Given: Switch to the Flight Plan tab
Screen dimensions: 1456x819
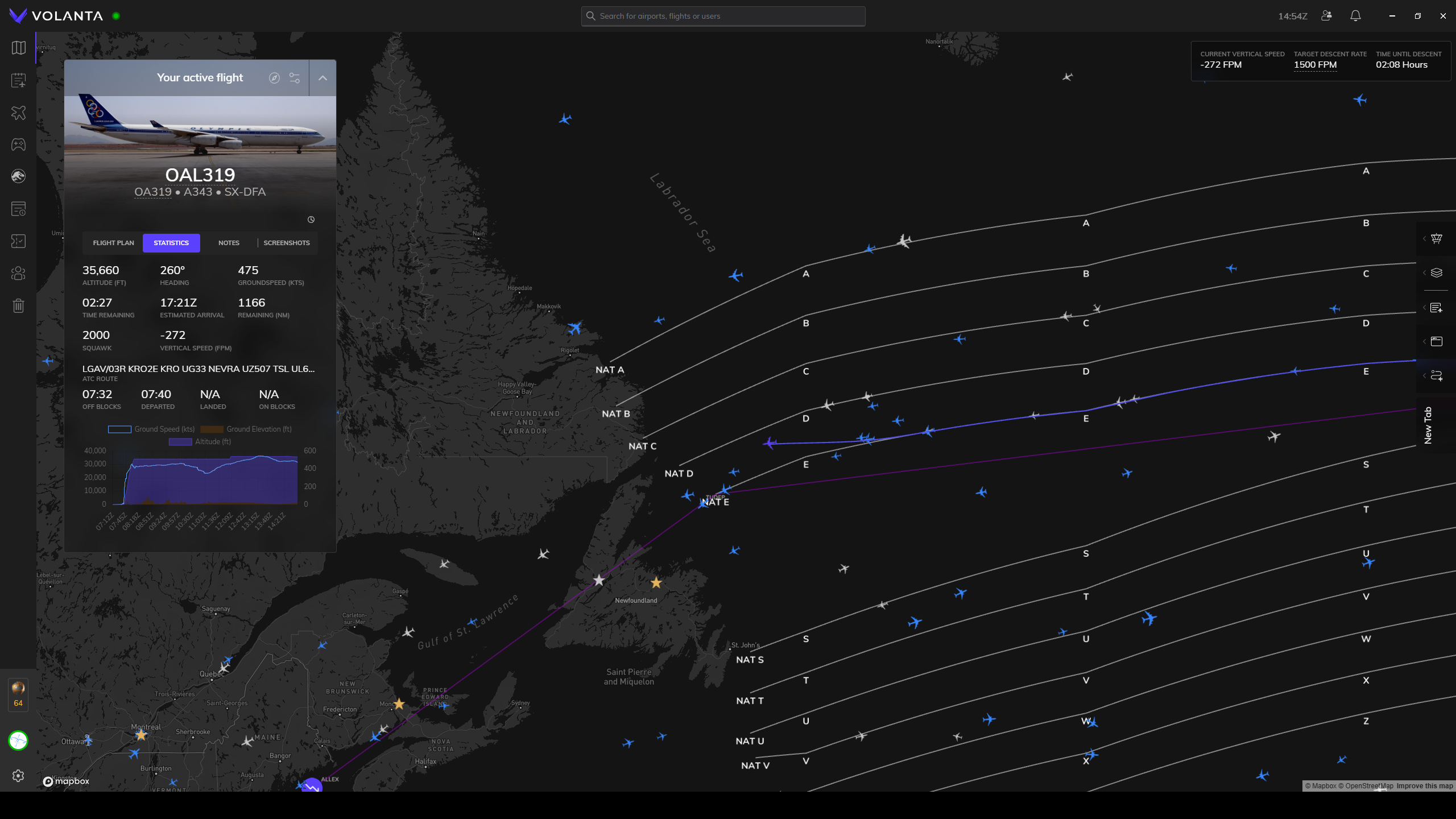Looking at the screenshot, I should tap(113, 243).
